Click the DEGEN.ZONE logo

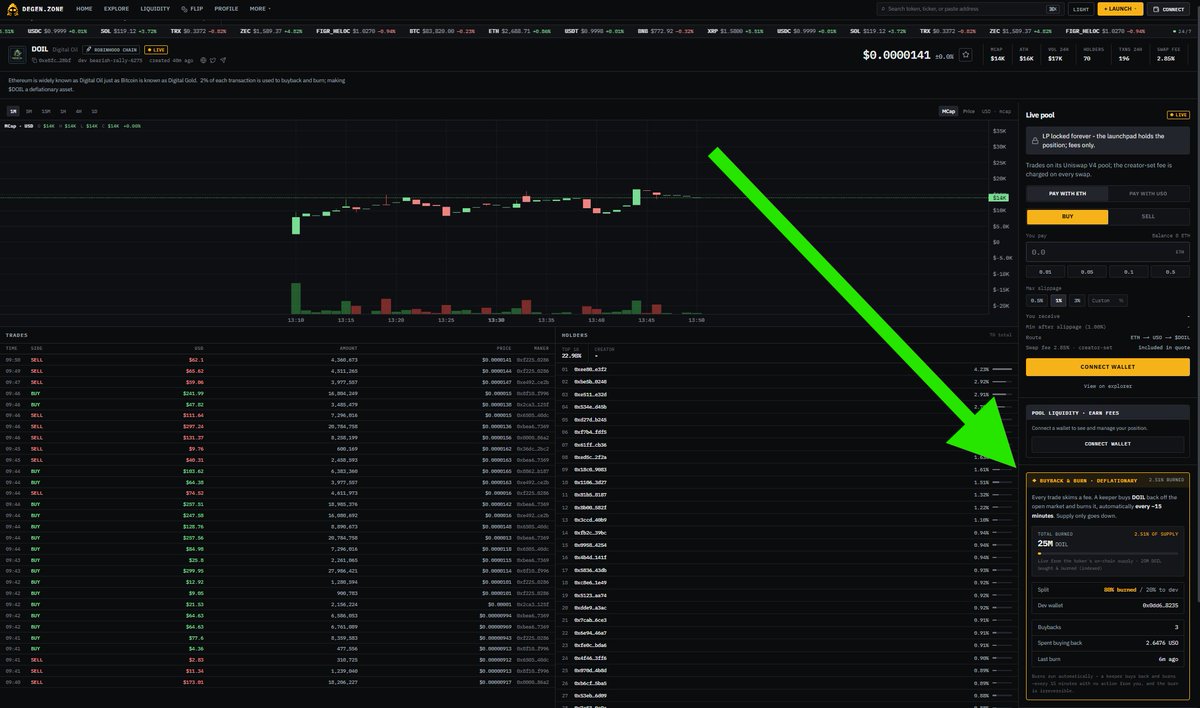pos(36,8)
